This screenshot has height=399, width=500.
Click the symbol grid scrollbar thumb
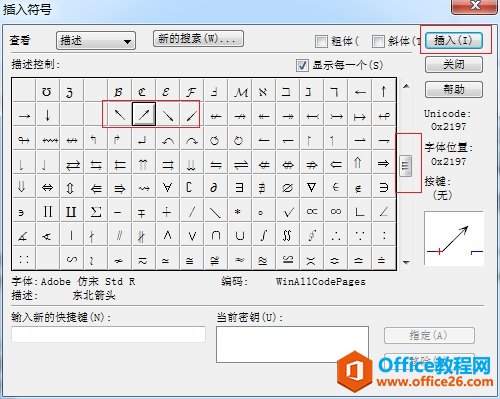tap(406, 166)
